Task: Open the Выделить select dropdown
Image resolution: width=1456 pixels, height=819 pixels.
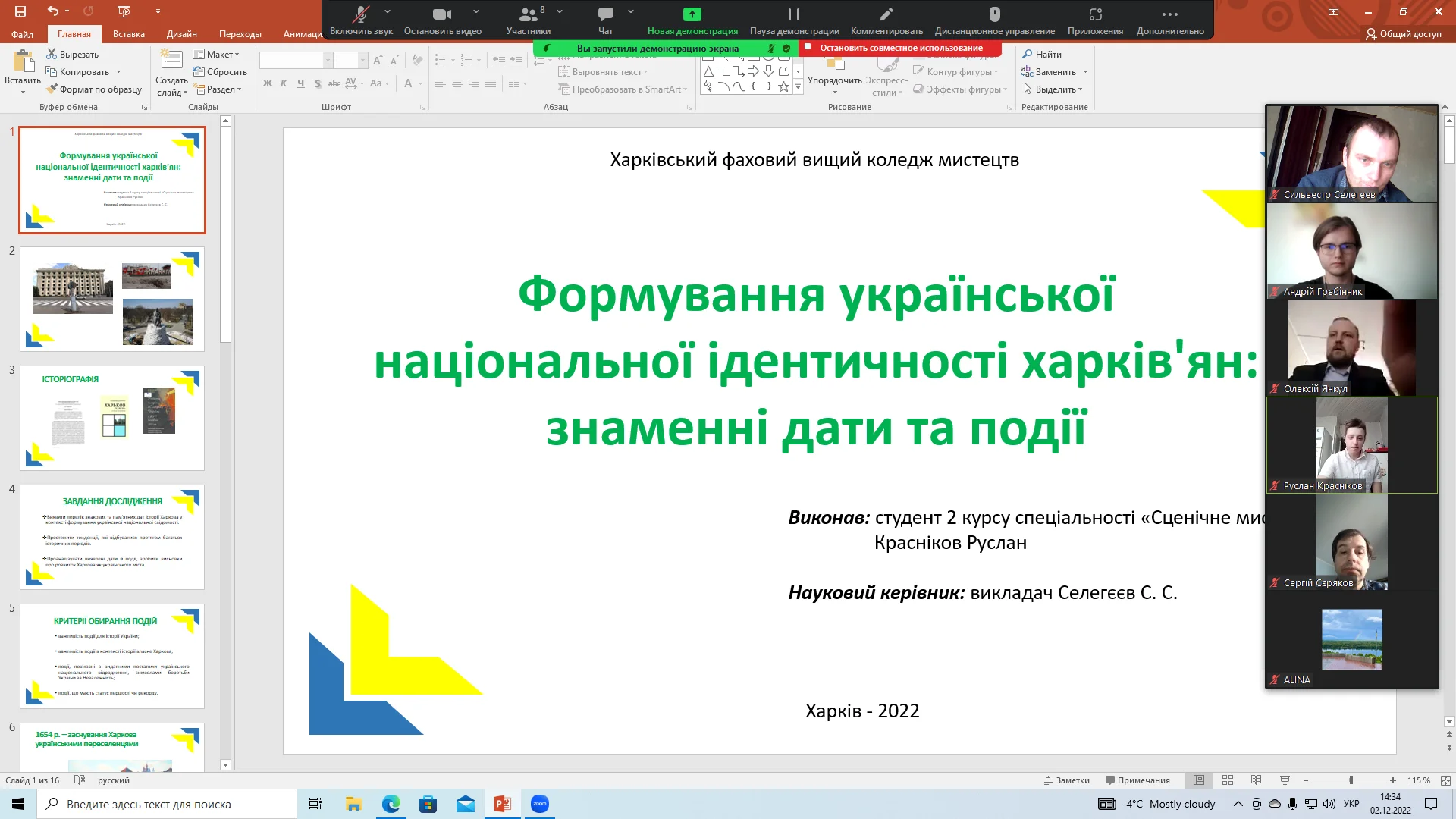Action: tap(1054, 89)
